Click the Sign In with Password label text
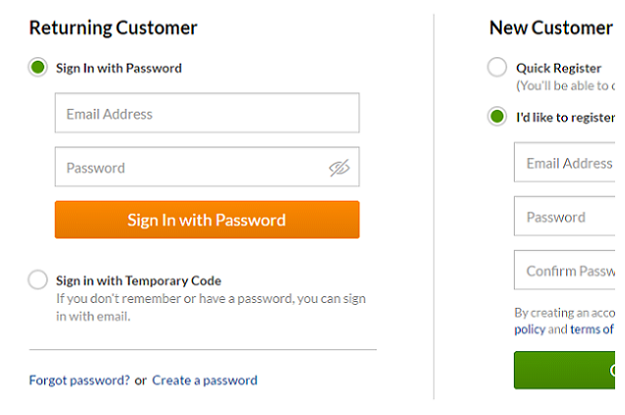This screenshot has width=625, height=415. tap(119, 68)
